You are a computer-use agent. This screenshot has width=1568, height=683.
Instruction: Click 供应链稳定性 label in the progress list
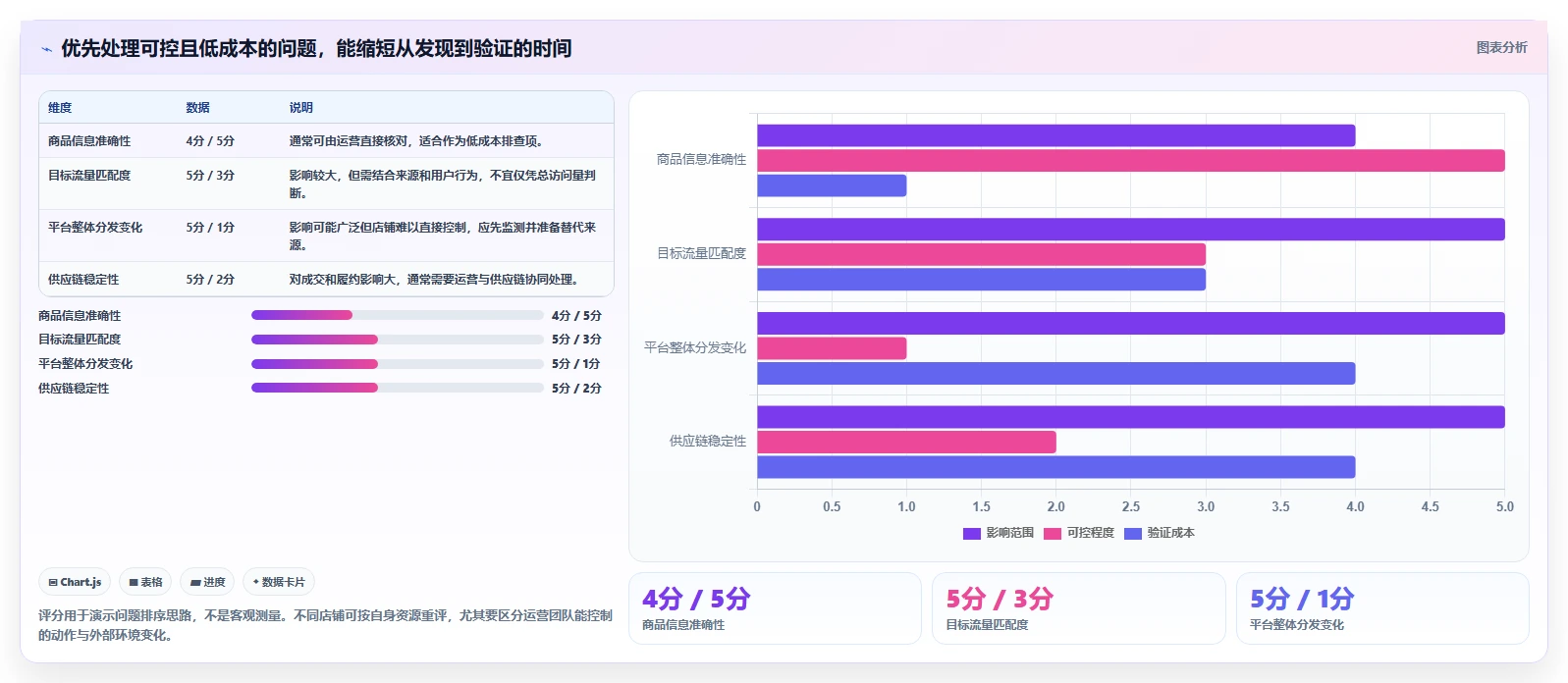(74, 389)
